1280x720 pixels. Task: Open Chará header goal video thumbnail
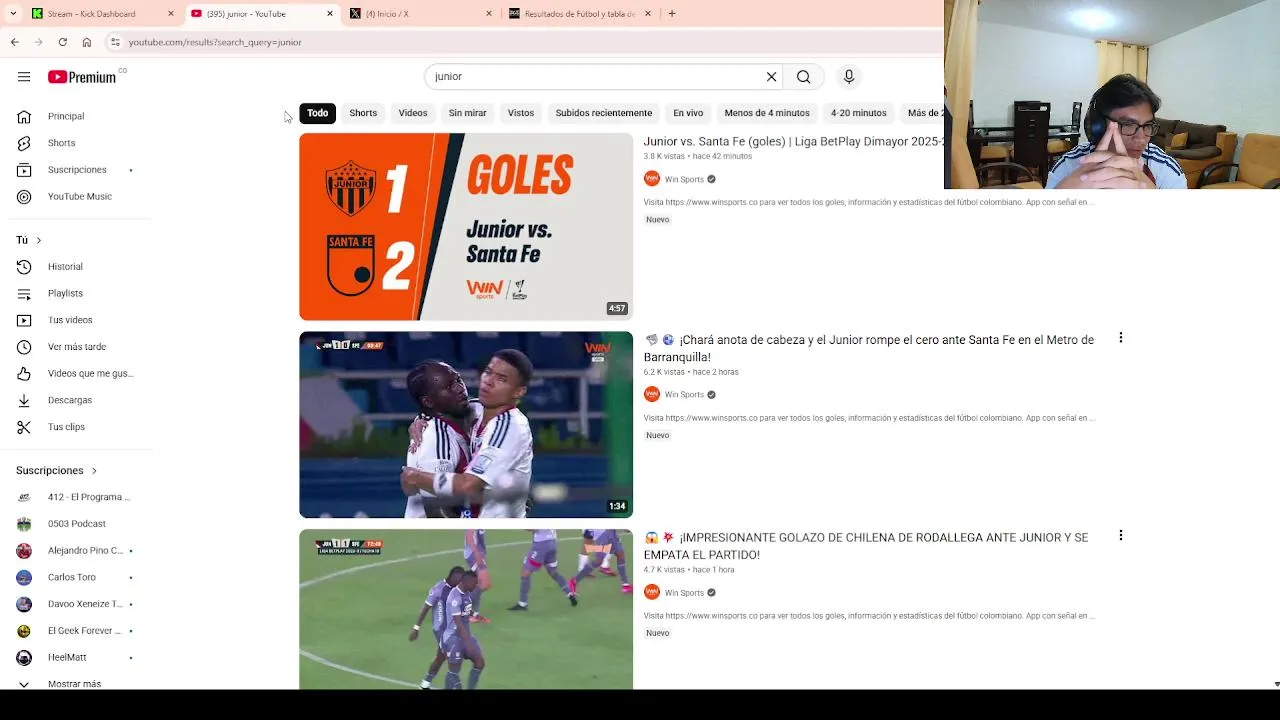click(466, 425)
